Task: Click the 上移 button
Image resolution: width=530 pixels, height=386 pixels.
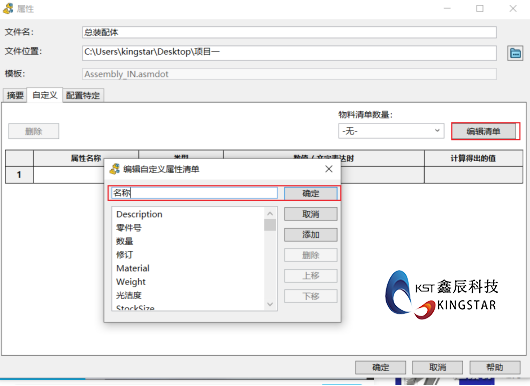Action: (x=311, y=276)
